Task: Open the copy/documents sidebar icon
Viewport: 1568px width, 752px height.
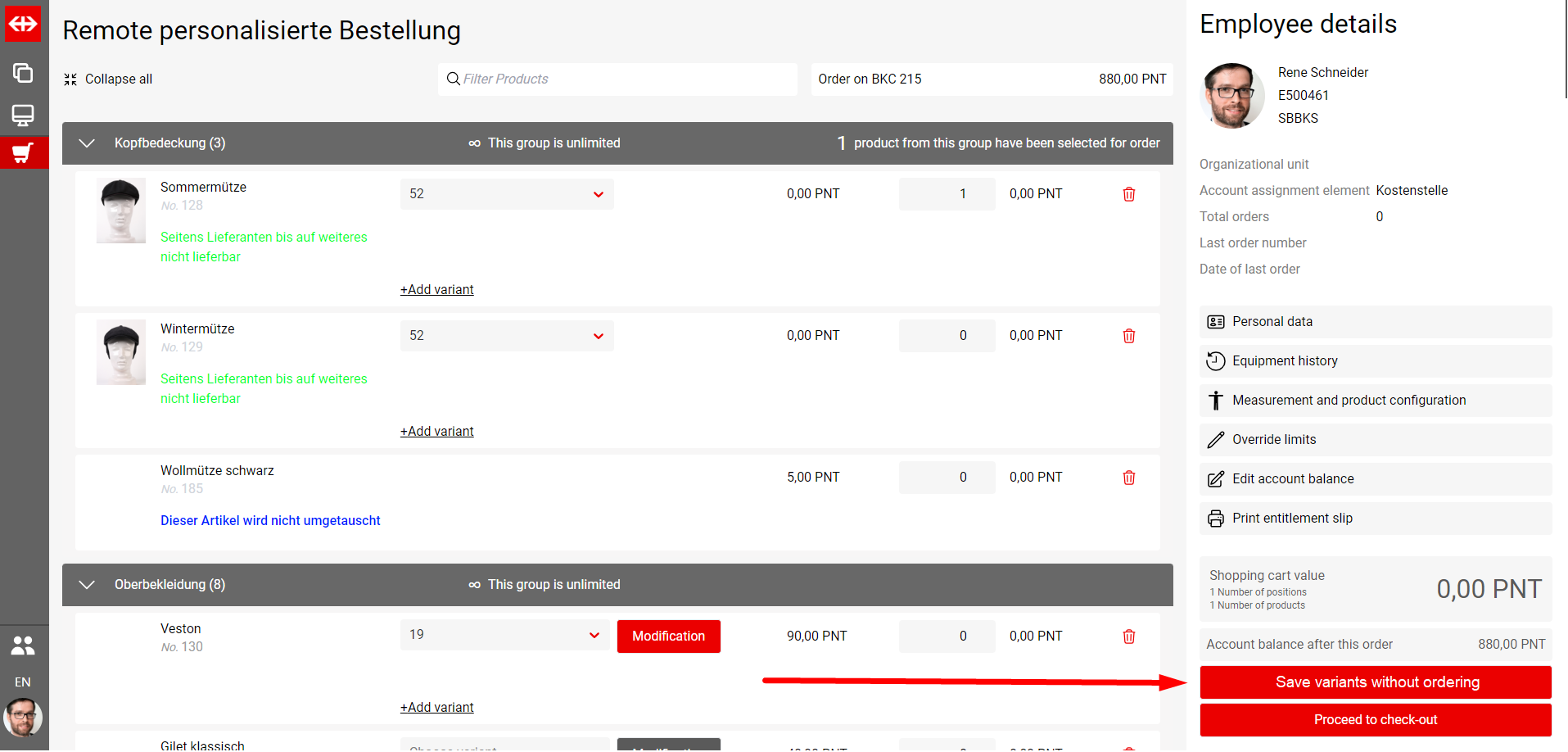Action: (23, 73)
